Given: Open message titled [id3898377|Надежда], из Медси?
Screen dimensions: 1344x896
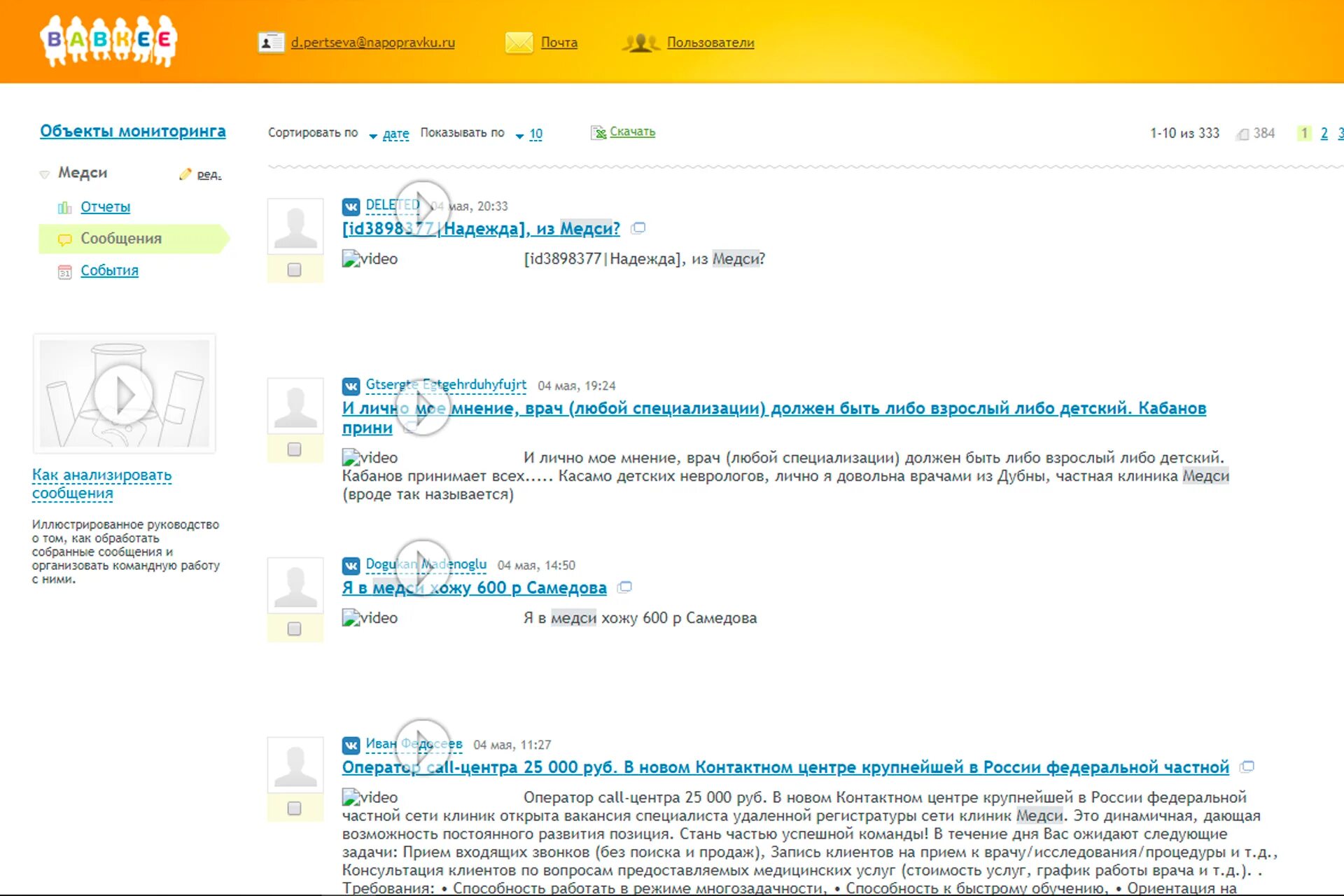Looking at the screenshot, I should pos(481,228).
